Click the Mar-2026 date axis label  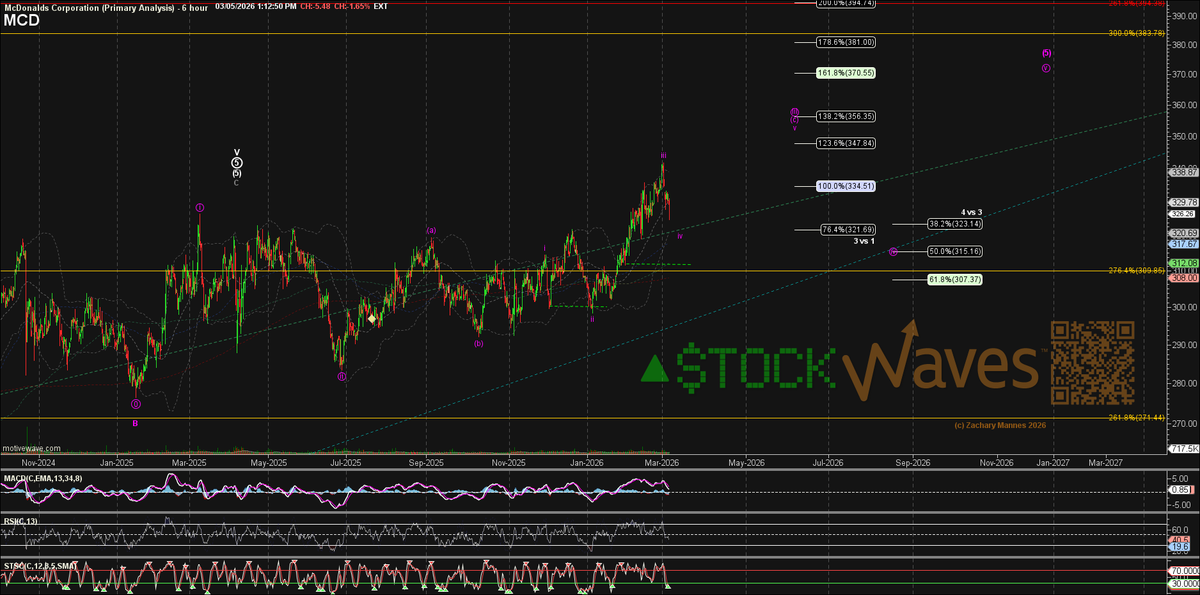pyautogui.click(x=661, y=463)
